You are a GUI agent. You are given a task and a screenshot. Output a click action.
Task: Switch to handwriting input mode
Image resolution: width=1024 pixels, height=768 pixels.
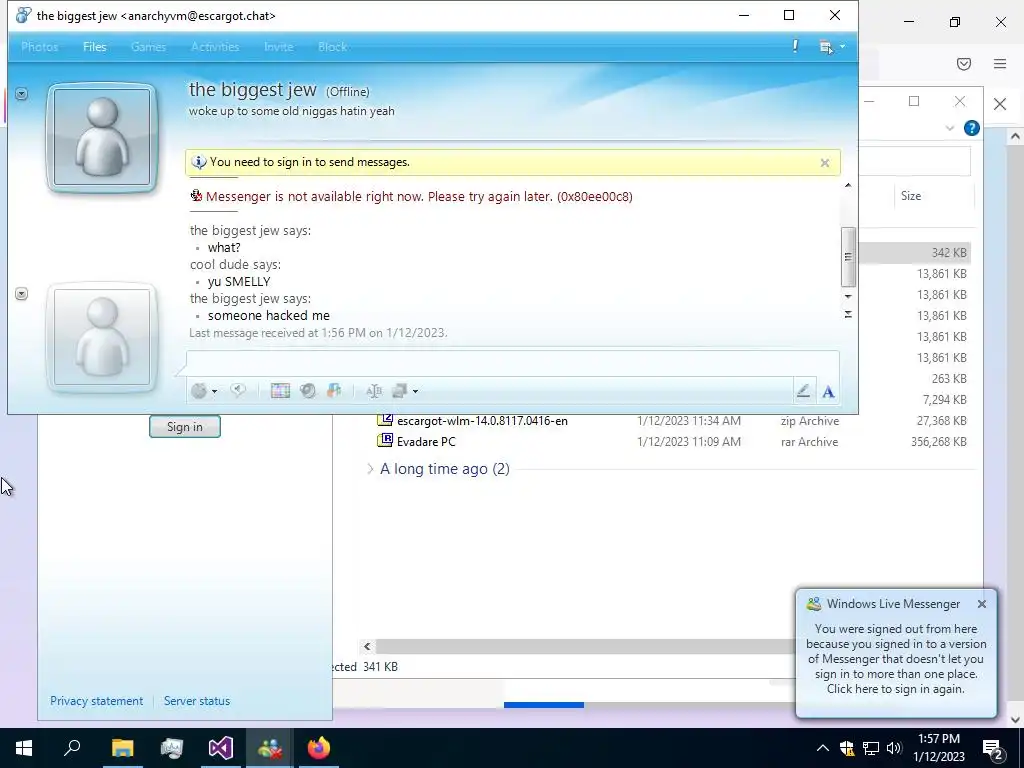coord(803,391)
